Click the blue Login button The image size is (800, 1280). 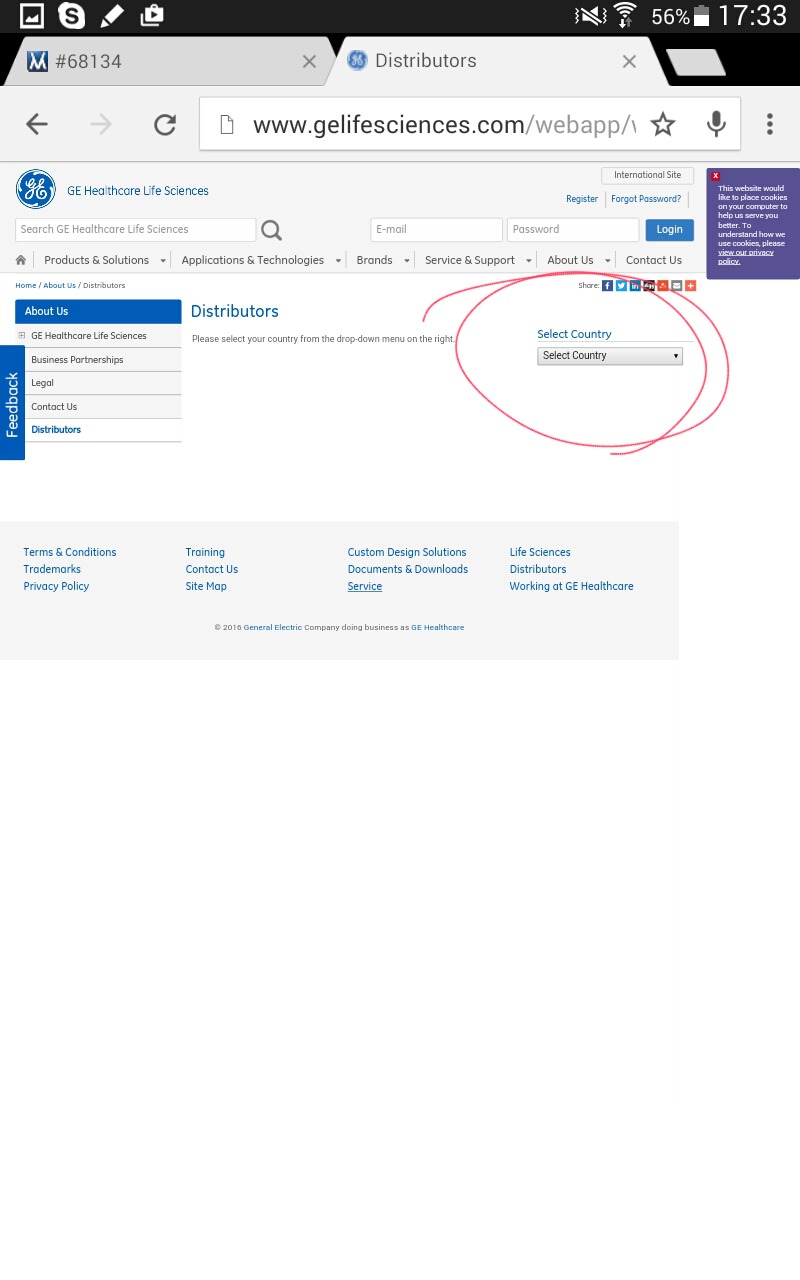pos(669,230)
